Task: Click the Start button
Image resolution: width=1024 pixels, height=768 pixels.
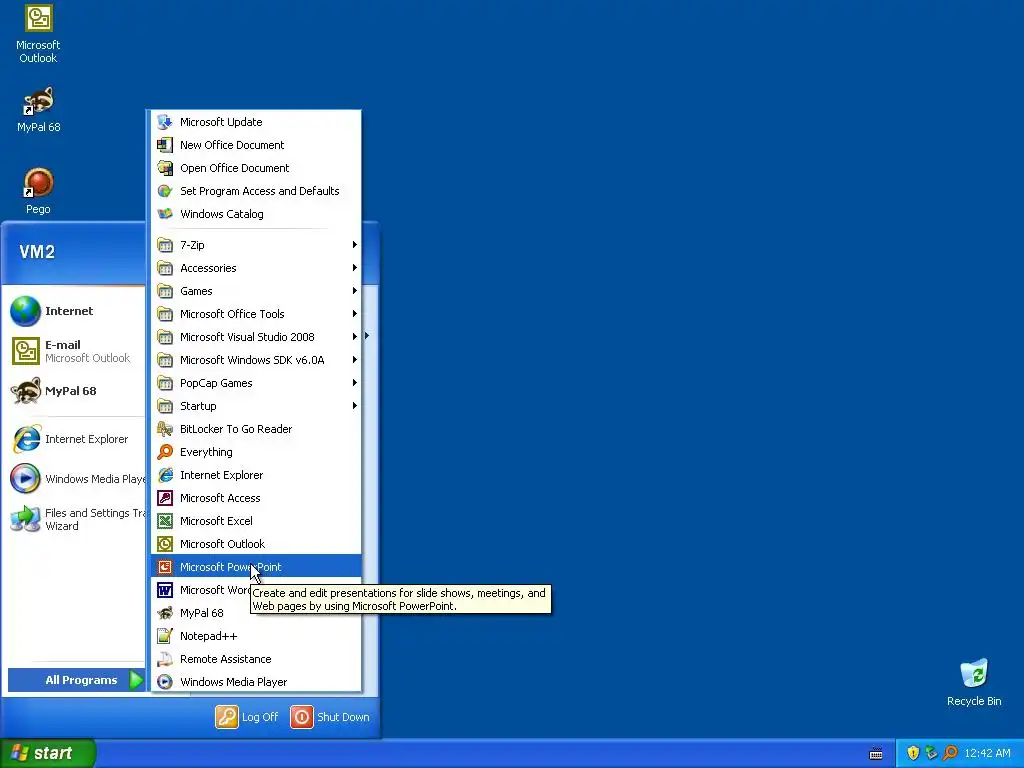Action: (x=47, y=753)
